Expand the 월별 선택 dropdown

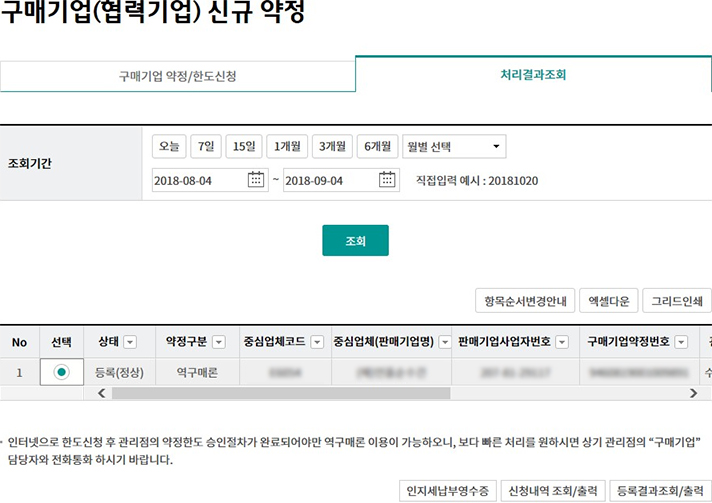[x=454, y=147]
